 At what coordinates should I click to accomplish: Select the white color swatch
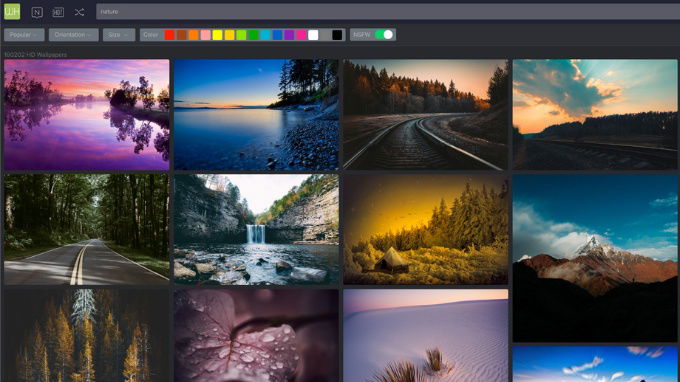pos(313,35)
